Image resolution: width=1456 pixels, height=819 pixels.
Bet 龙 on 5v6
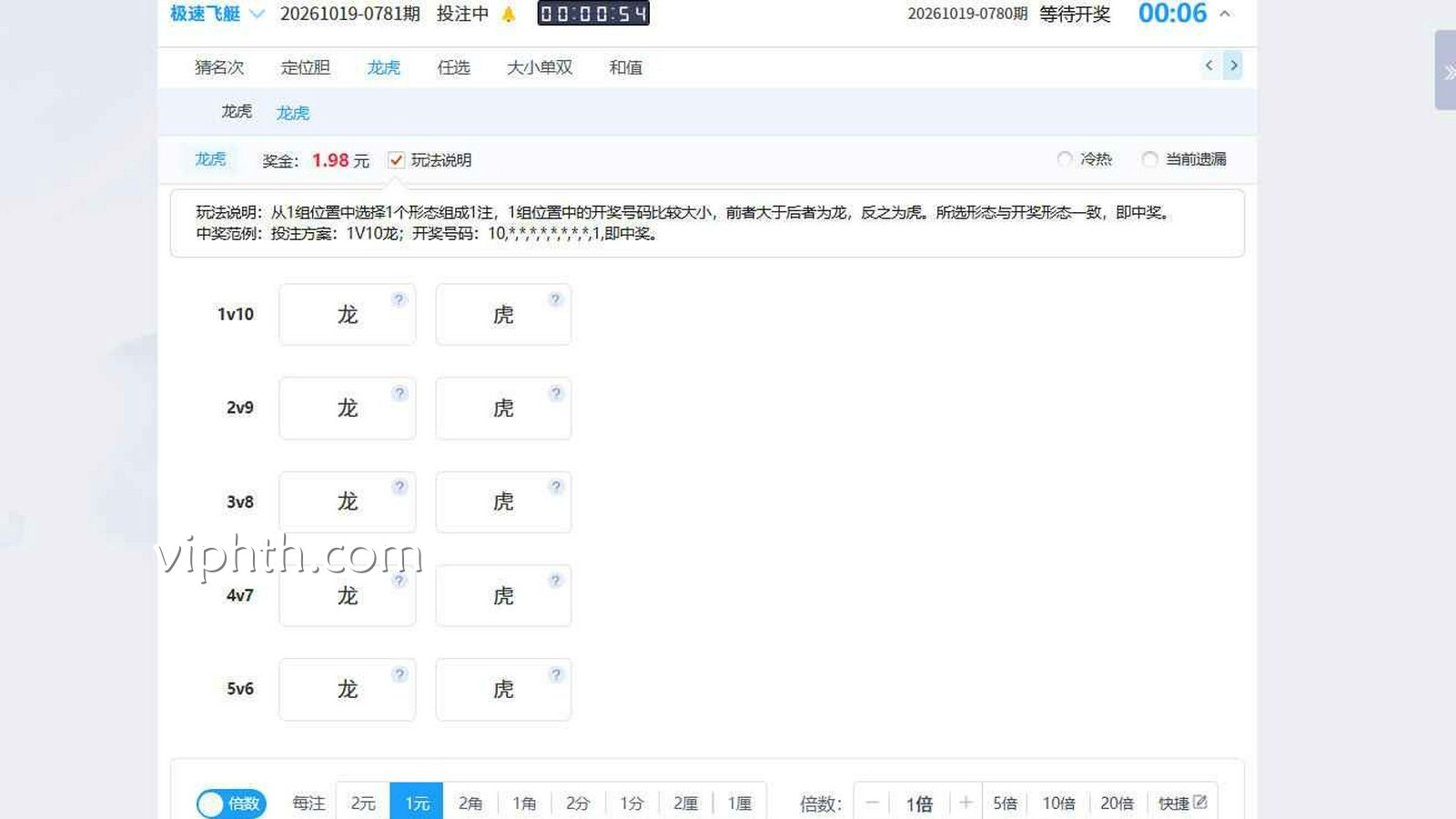pyautogui.click(x=348, y=689)
